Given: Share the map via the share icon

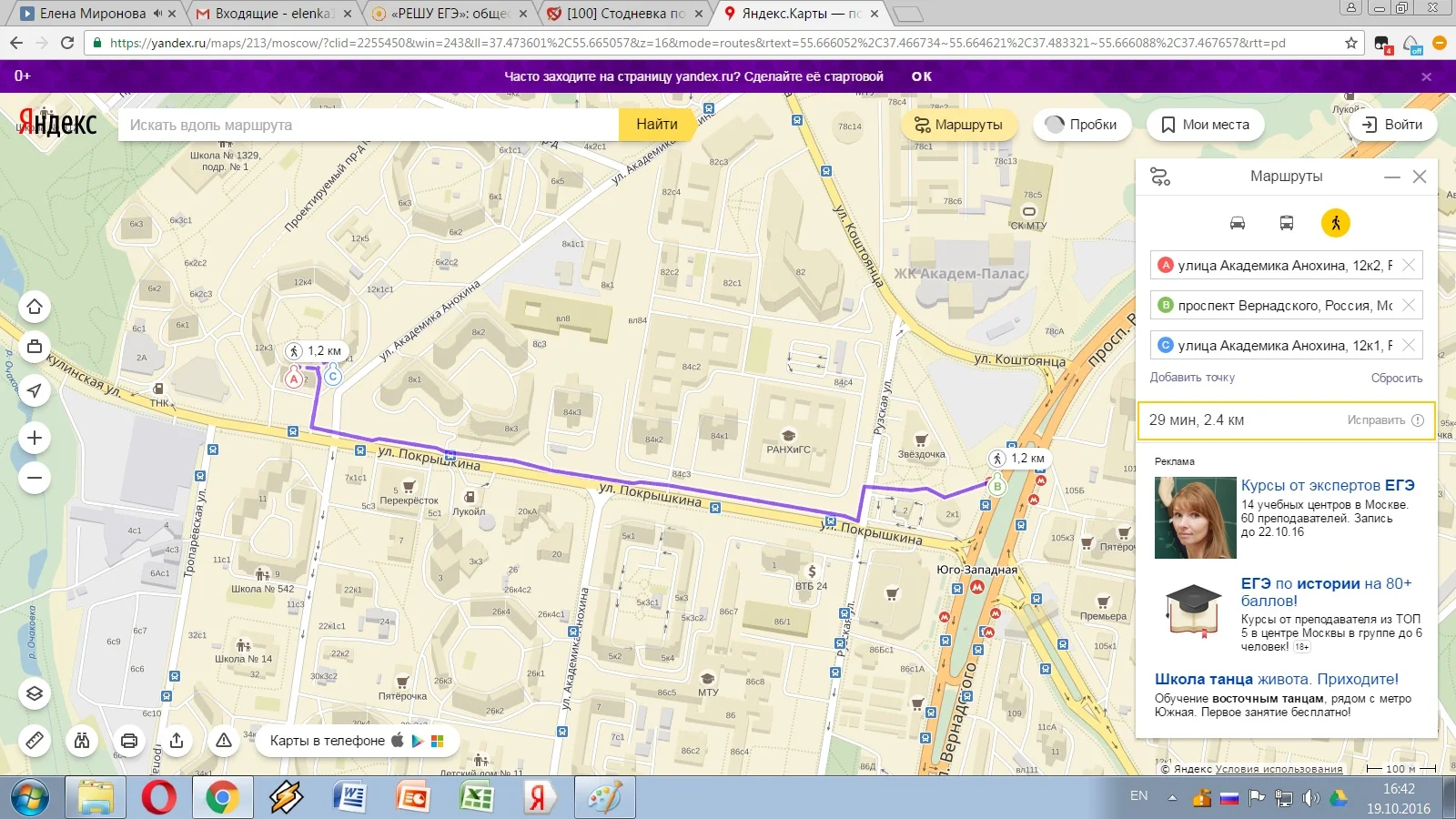Looking at the screenshot, I should tap(177, 741).
